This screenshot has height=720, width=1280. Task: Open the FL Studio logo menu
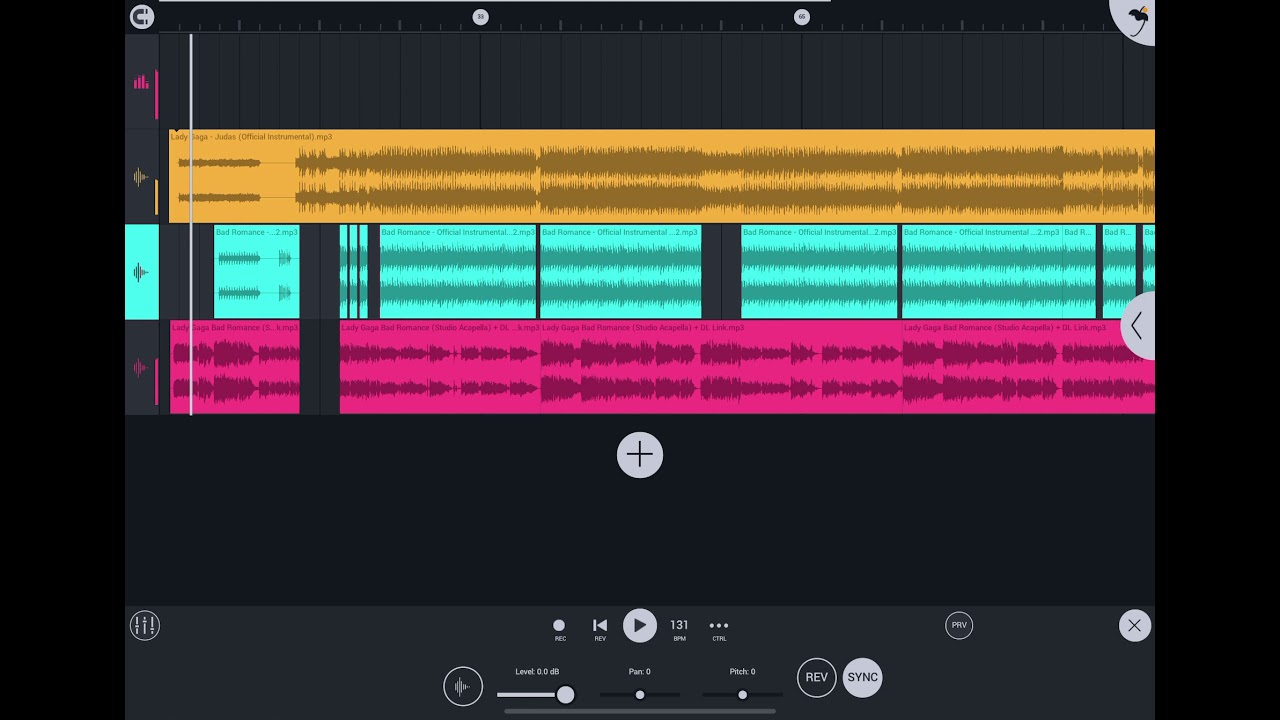coord(1135,19)
